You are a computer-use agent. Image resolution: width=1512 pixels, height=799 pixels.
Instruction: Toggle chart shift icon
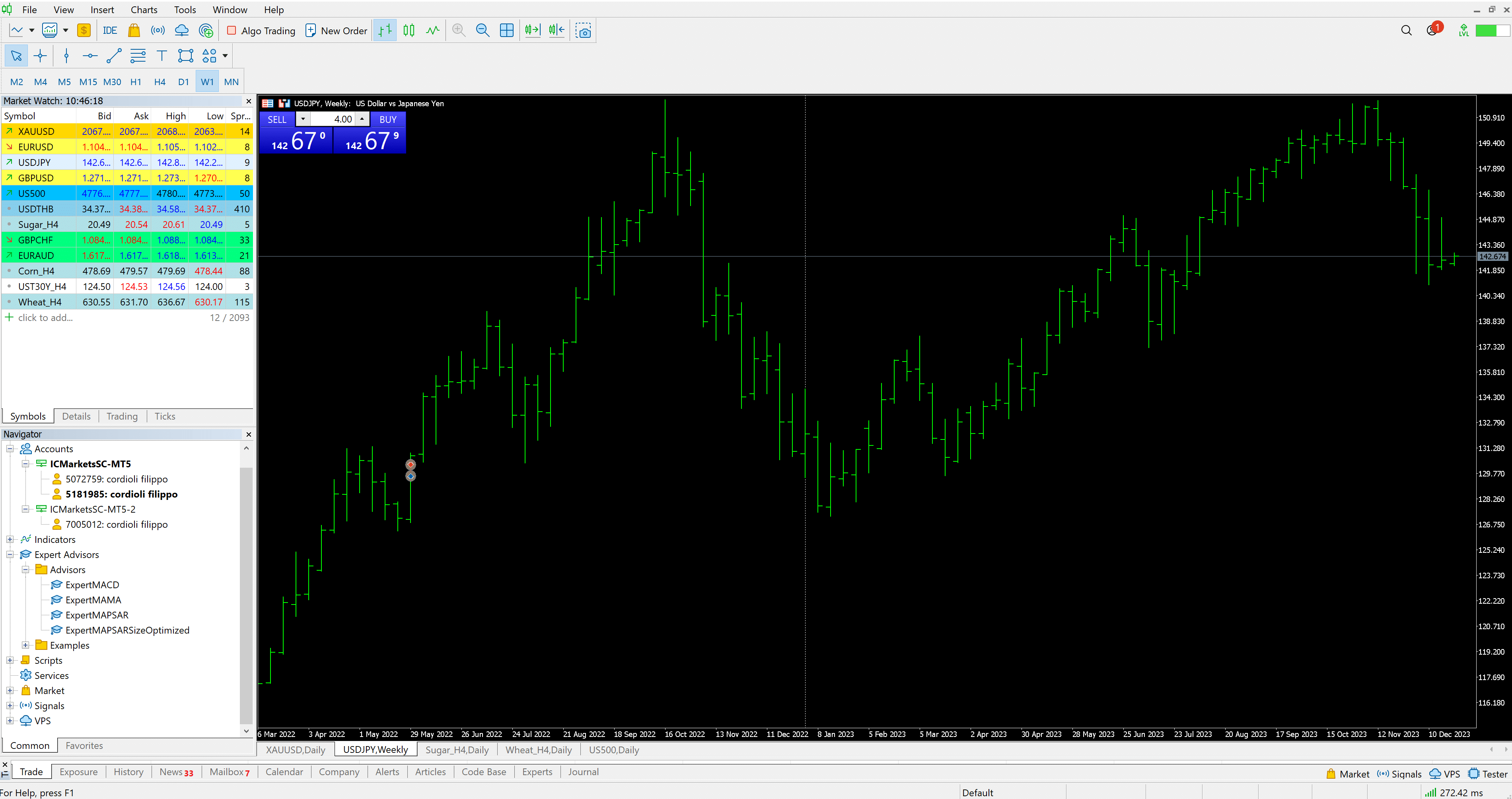pyautogui.click(x=557, y=31)
